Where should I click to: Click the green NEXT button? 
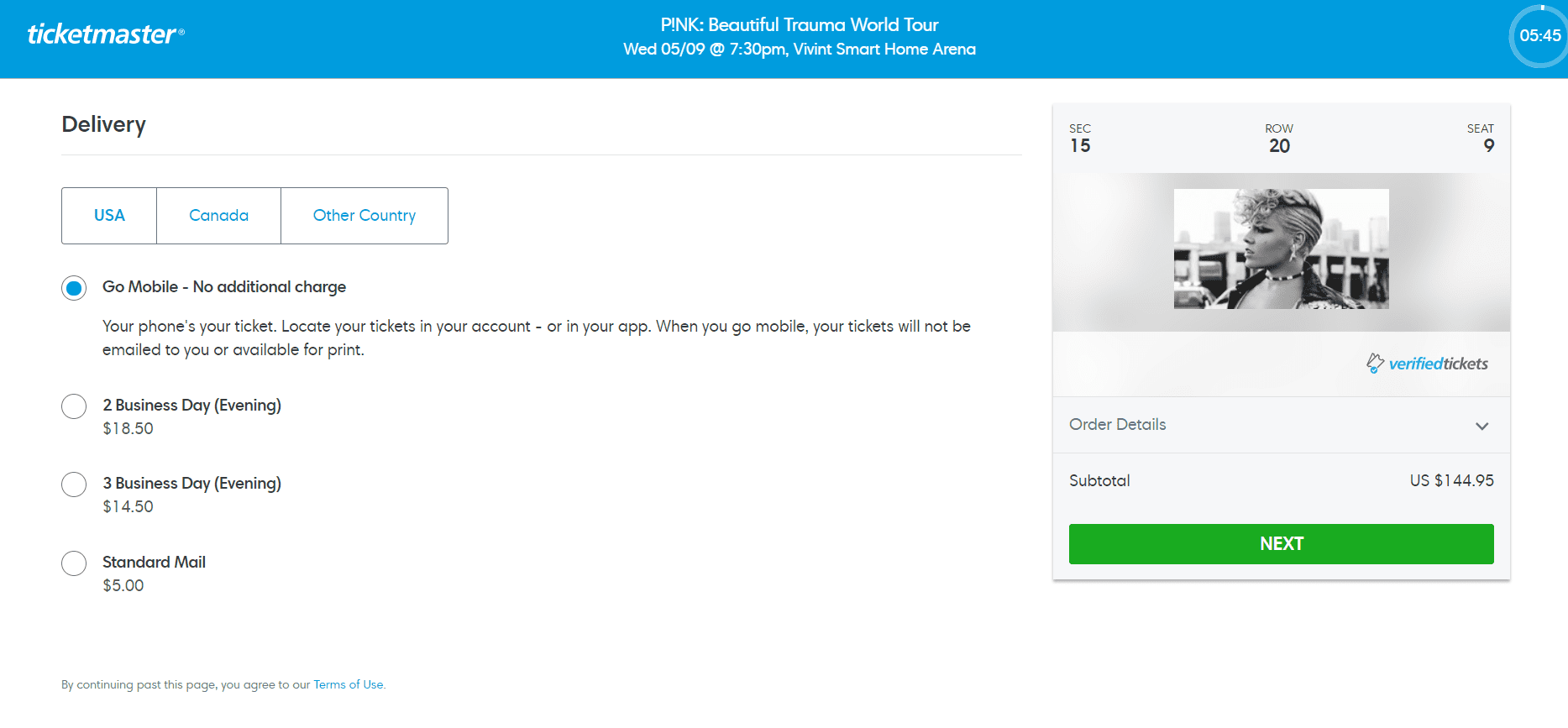coord(1281,544)
